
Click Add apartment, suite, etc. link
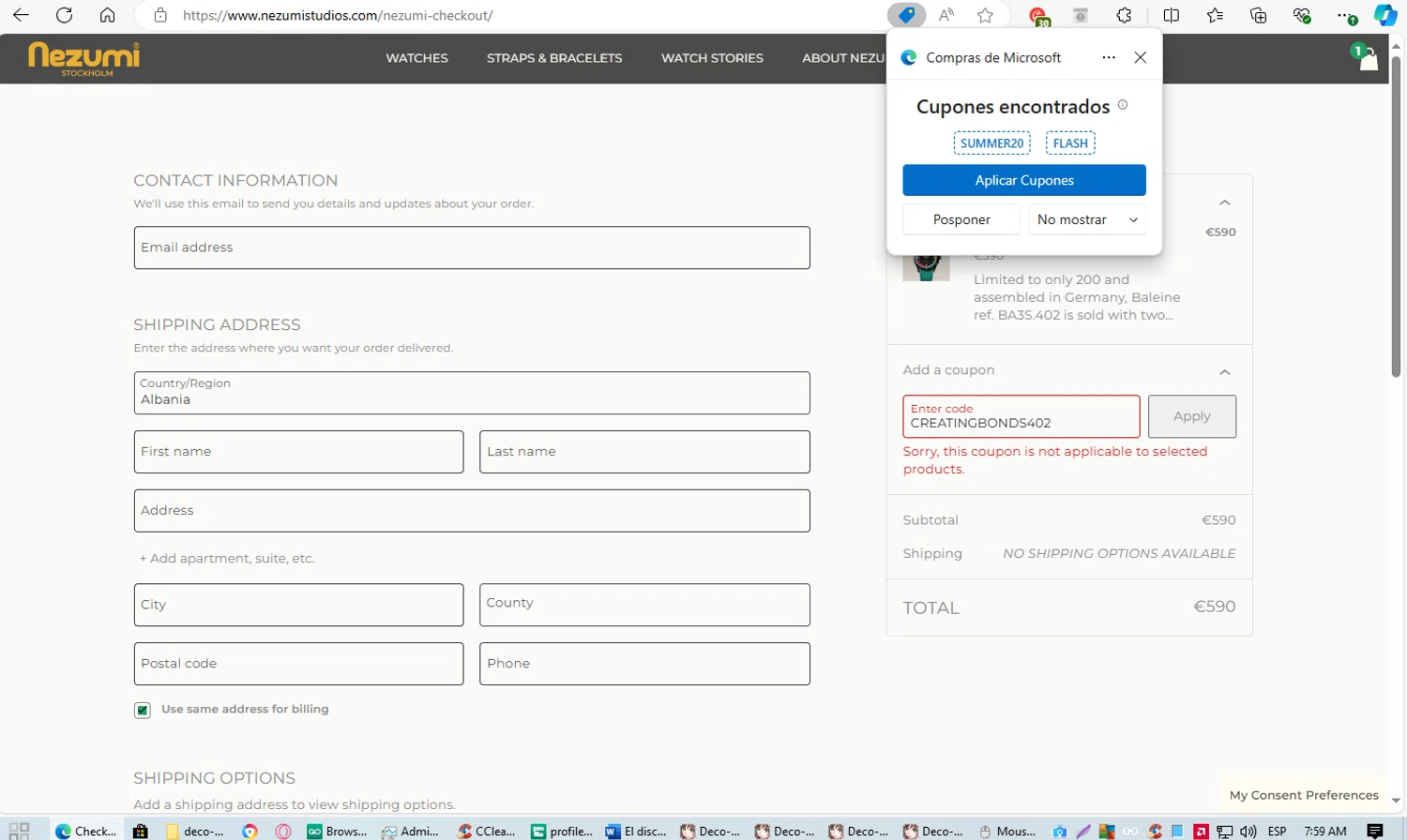pos(227,558)
